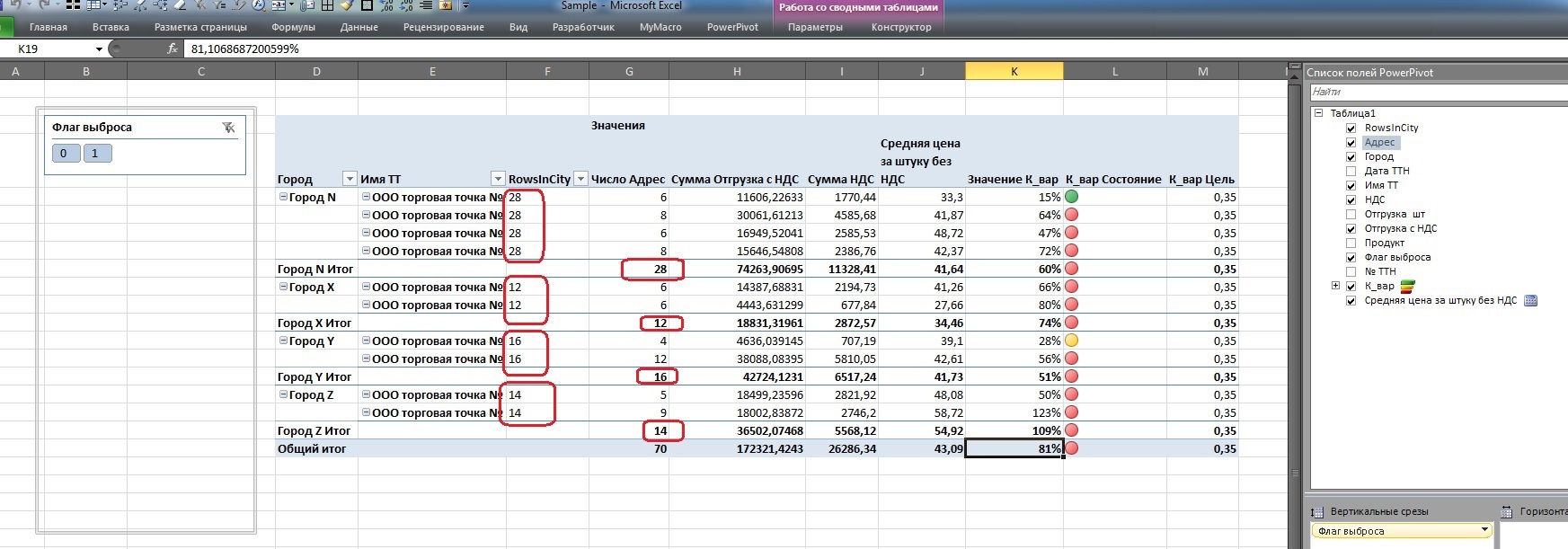Click the horizontal slicers icon in field list
Screen dimensions: 1568x549
click(x=1507, y=511)
